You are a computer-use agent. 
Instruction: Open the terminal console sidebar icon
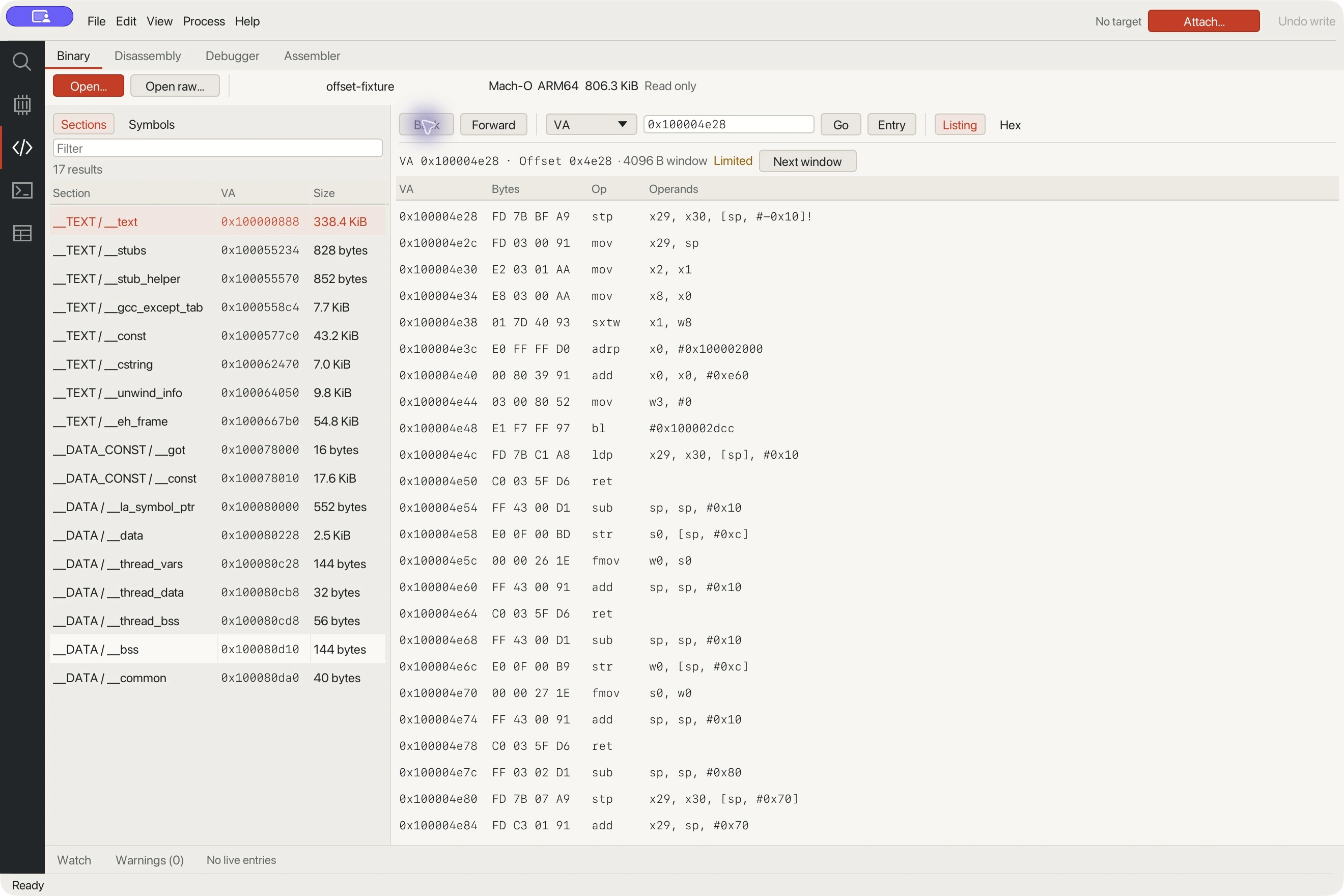(22, 190)
